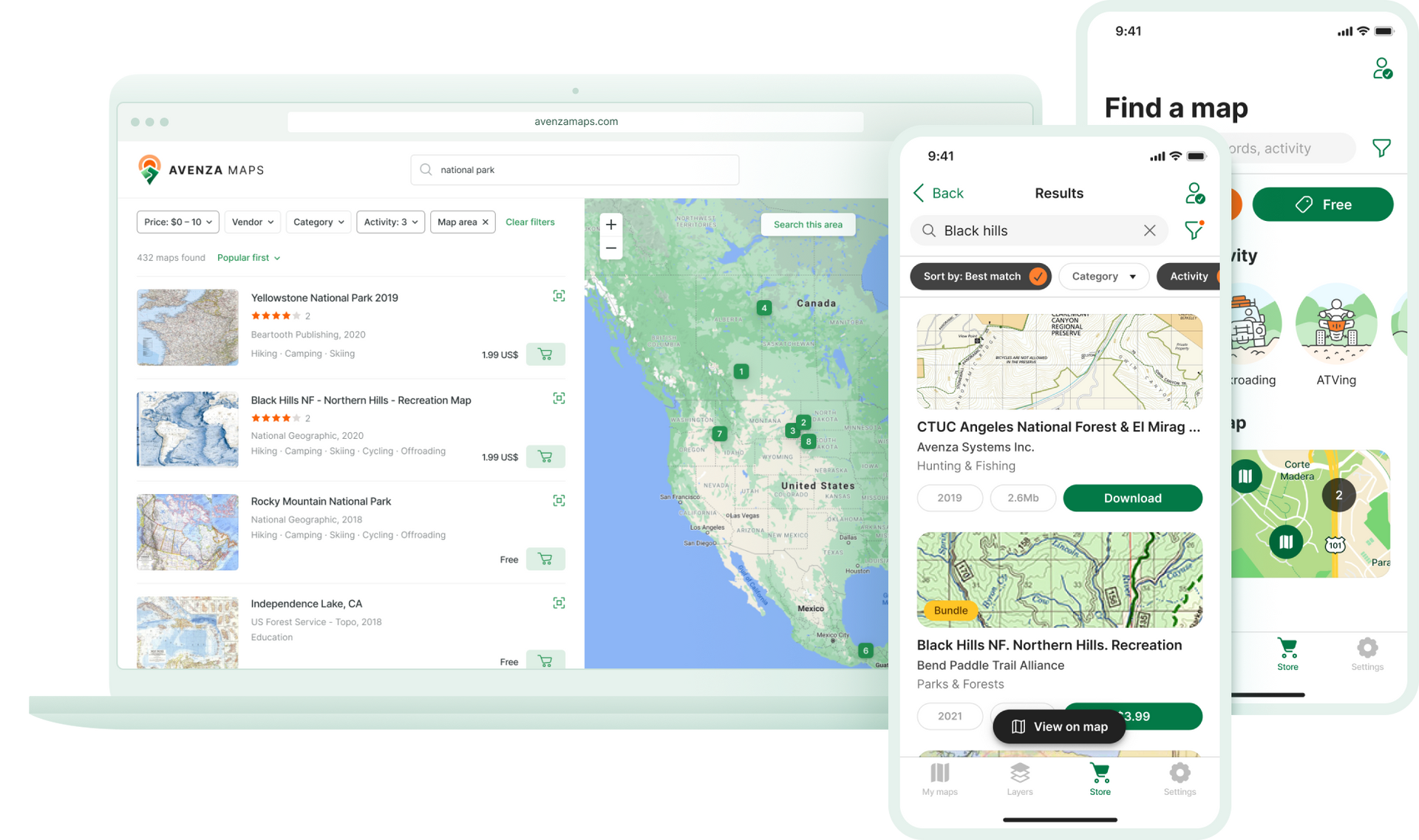Click cart icon for Yellowstone National Park 2019

545,354
